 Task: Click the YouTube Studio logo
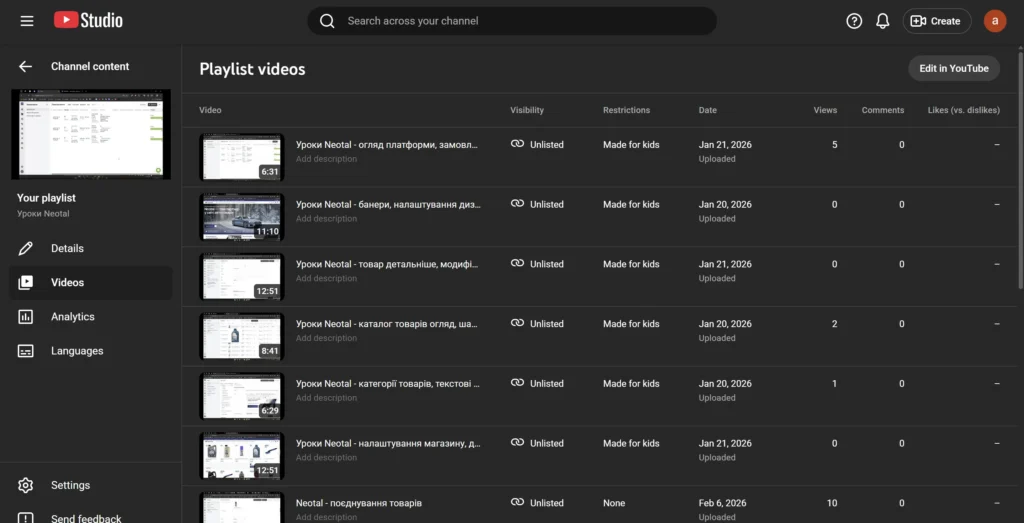pyautogui.click(x=88, y=20)
